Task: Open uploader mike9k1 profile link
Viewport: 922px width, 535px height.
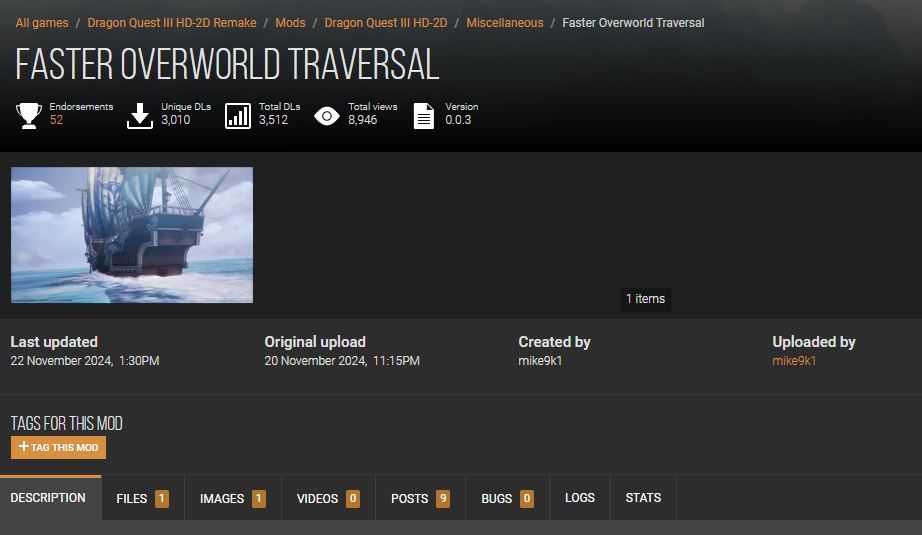Action: 794,361
